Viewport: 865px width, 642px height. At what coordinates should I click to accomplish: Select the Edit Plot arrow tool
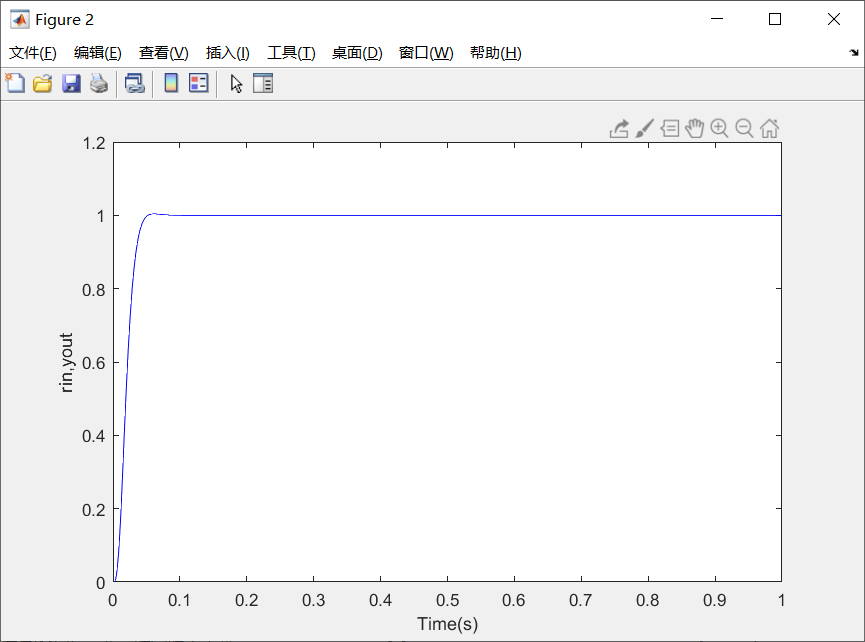[x=234, y=83]
